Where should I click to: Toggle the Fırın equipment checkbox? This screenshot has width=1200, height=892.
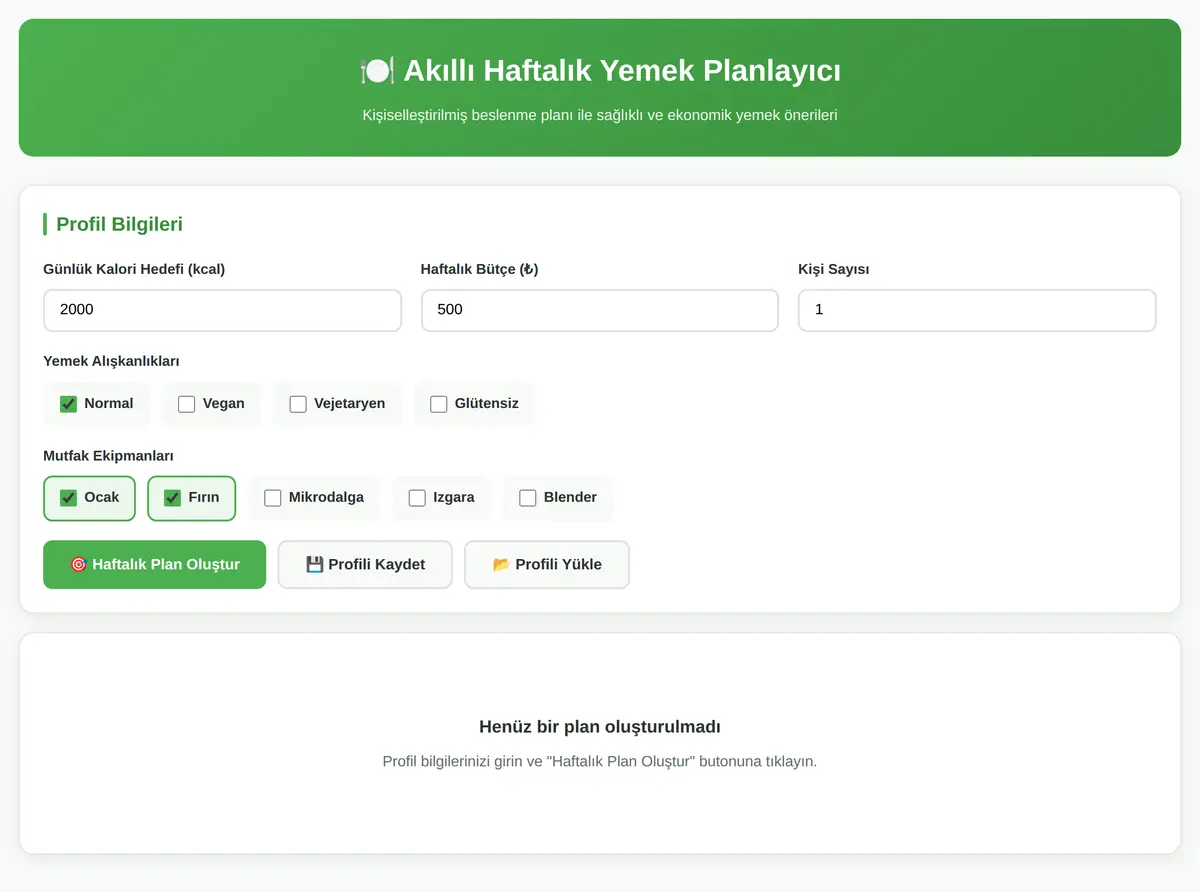click(173, 498)
